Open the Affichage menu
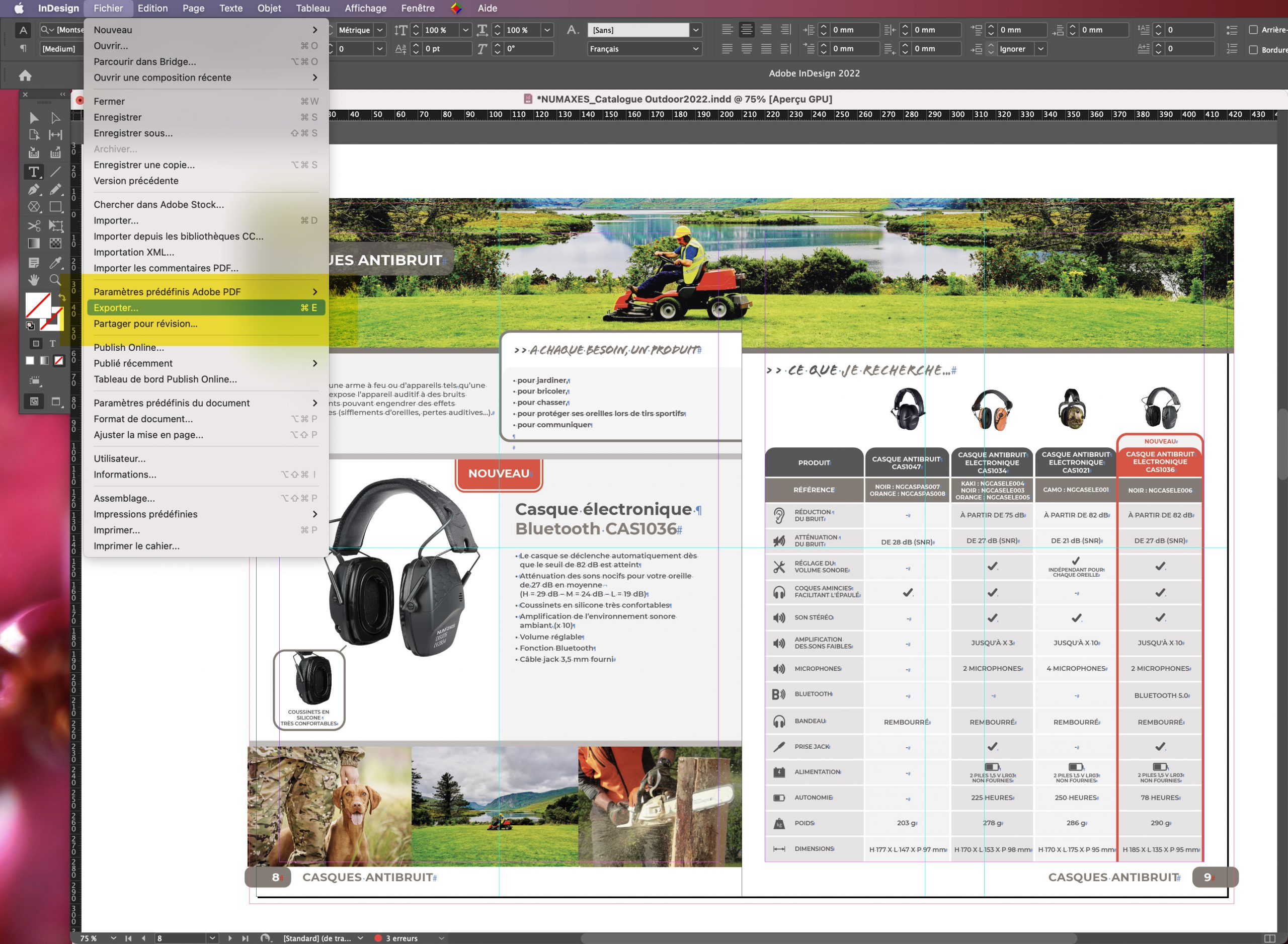The image size is (1288, 944). [366, 8]
